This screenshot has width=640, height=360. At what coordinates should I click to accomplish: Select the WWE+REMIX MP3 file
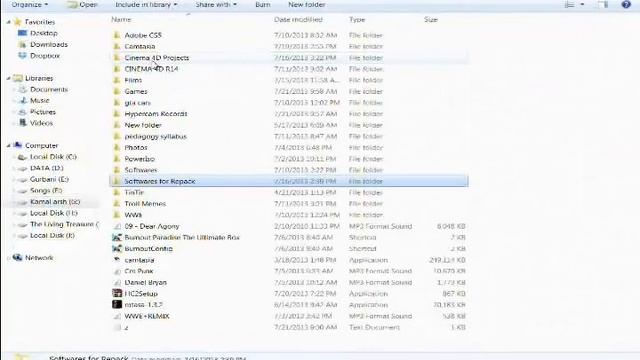pyautogui.click(x=147, y=316)
